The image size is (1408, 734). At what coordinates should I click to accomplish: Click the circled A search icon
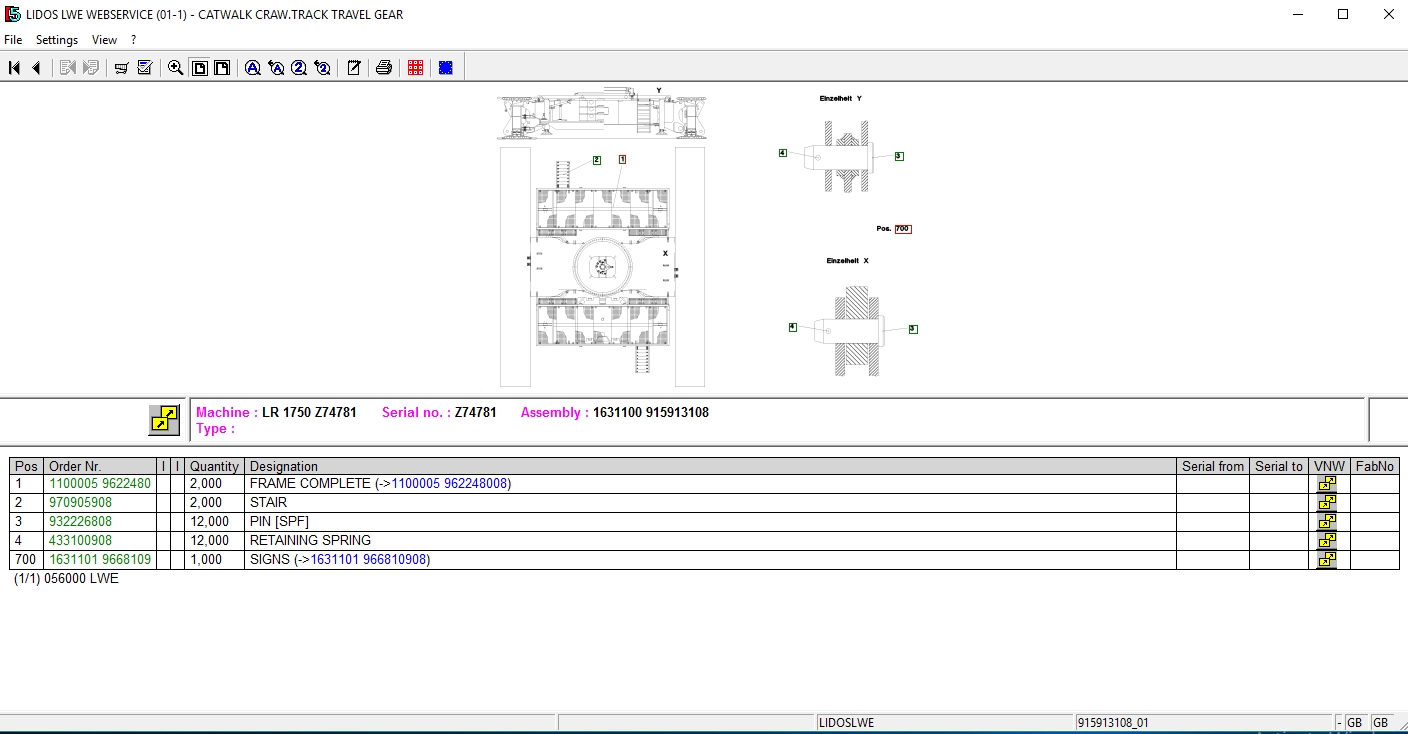coord(252,68)
